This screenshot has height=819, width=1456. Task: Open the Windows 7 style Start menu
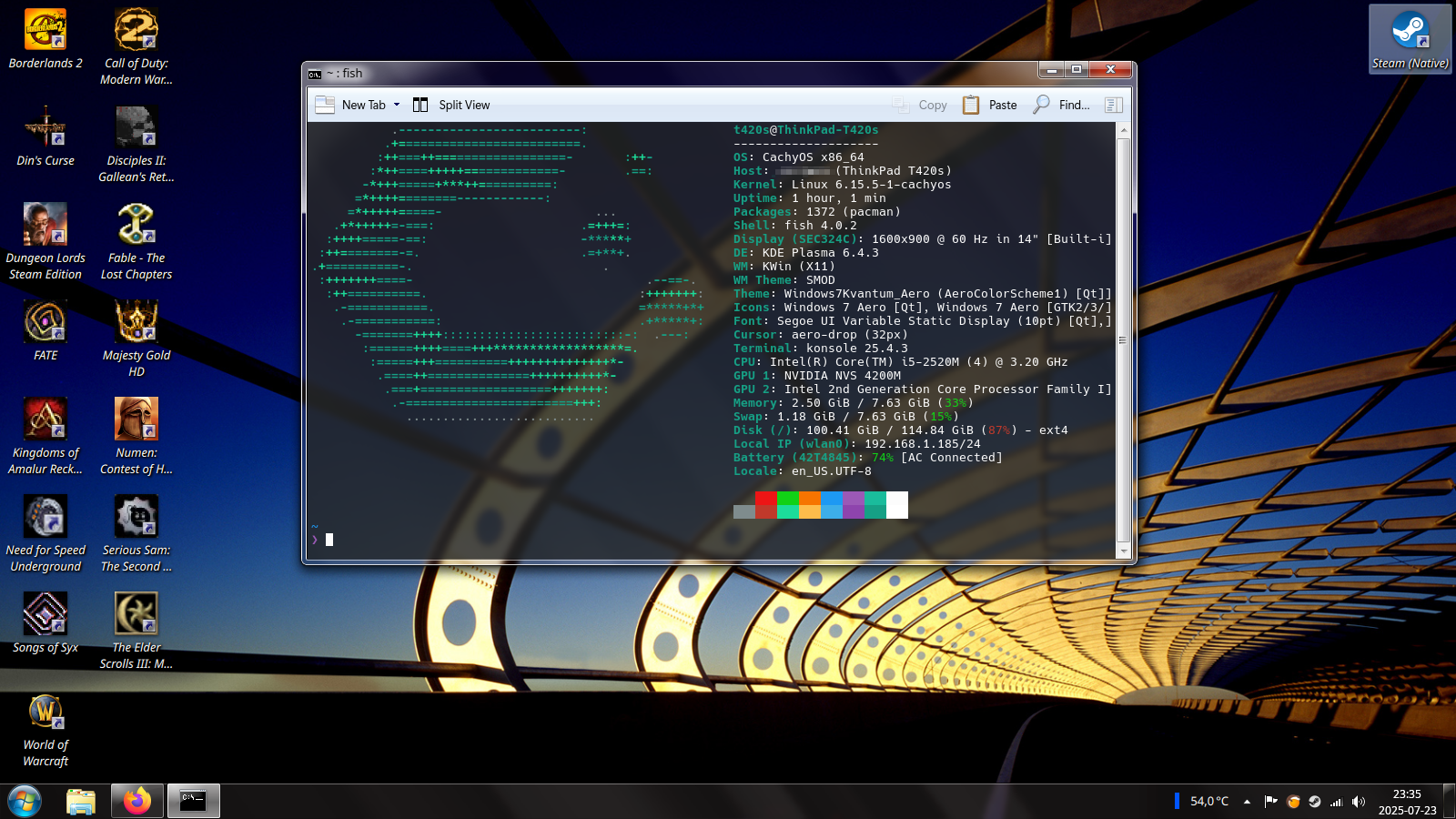pos(25,801)
